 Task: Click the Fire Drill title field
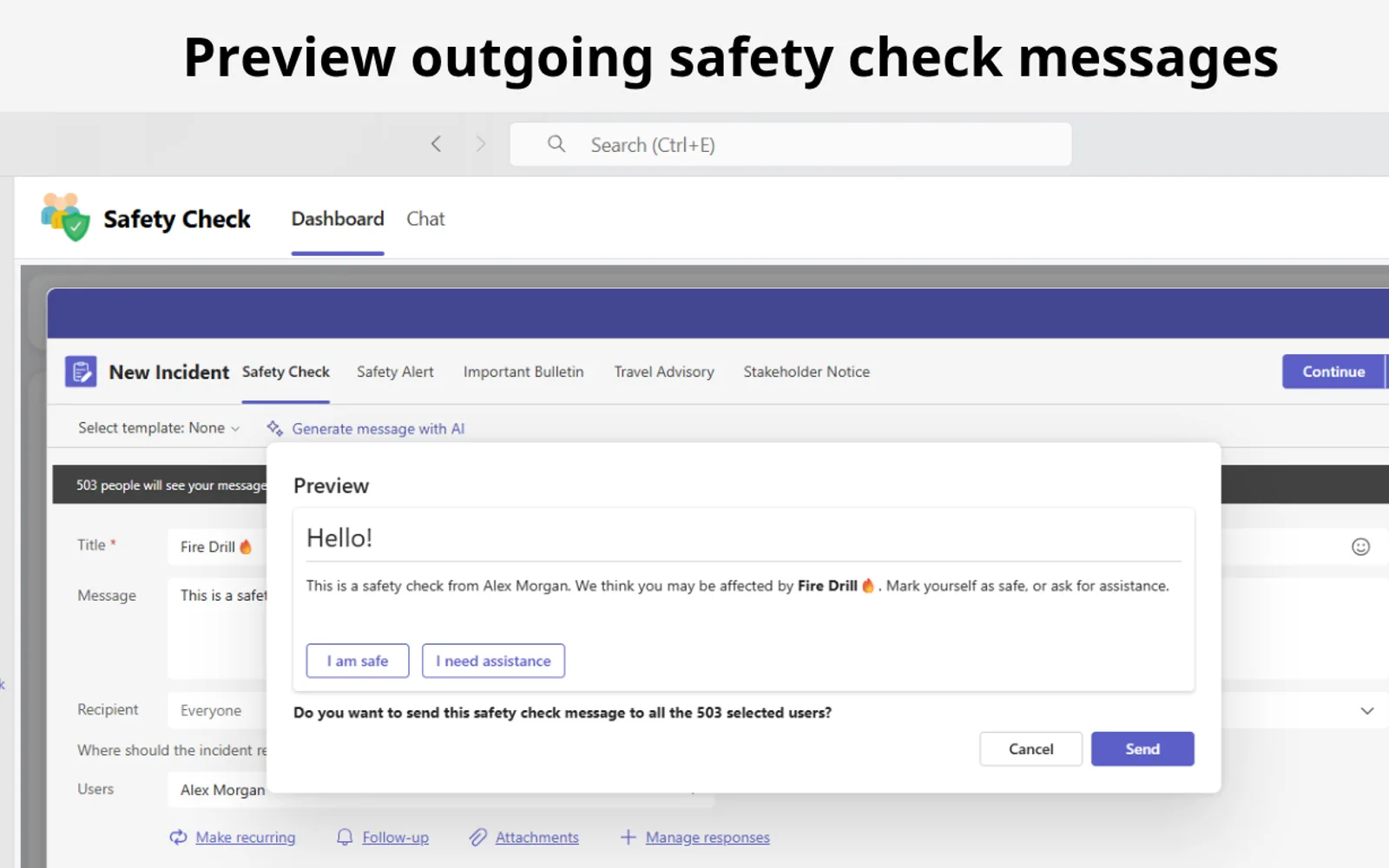pyautogui.click(x=217, y=546)
